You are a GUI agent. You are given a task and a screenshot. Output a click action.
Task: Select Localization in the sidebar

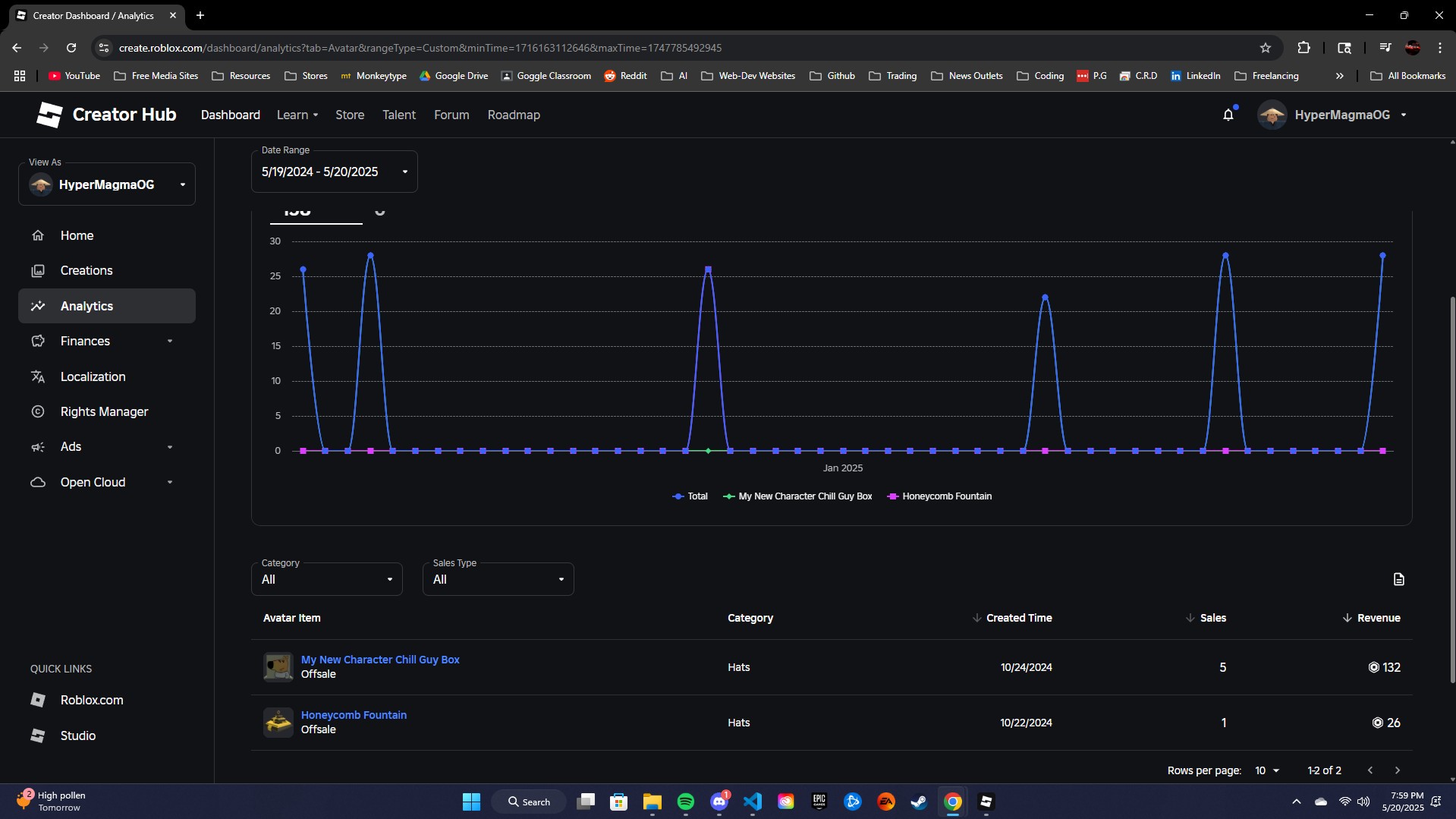(x=107, y=376)
